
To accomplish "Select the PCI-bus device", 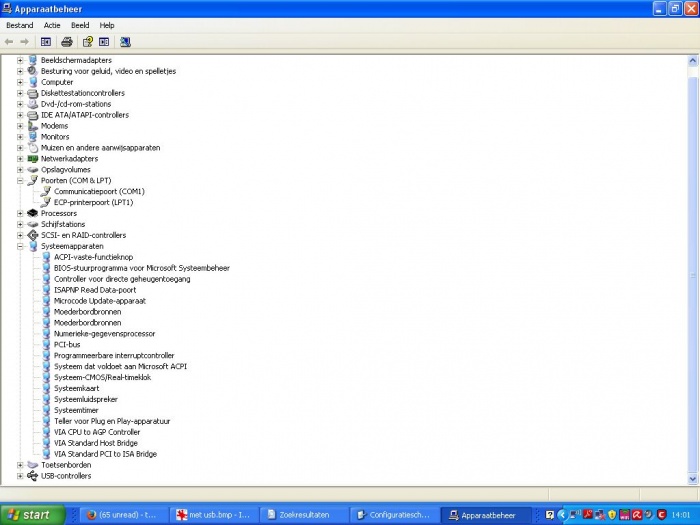I will (x=67, y=345).
